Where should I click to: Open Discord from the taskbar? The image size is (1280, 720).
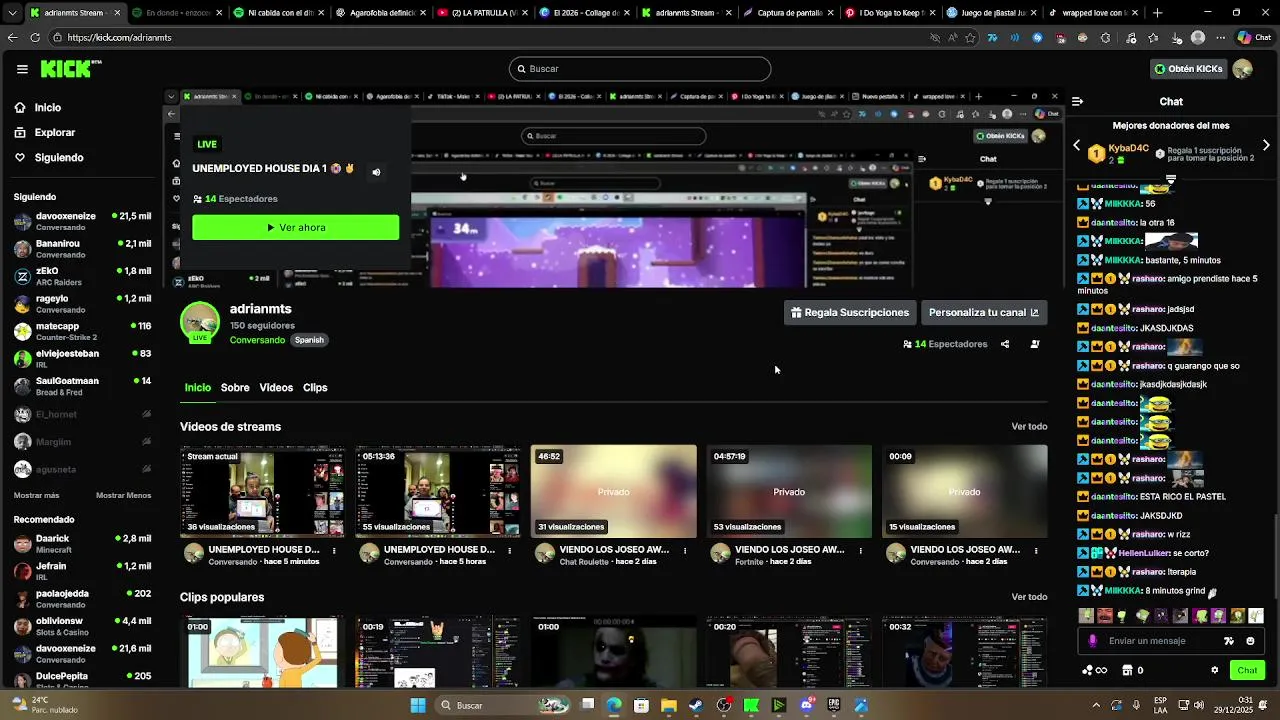[806, 705]
